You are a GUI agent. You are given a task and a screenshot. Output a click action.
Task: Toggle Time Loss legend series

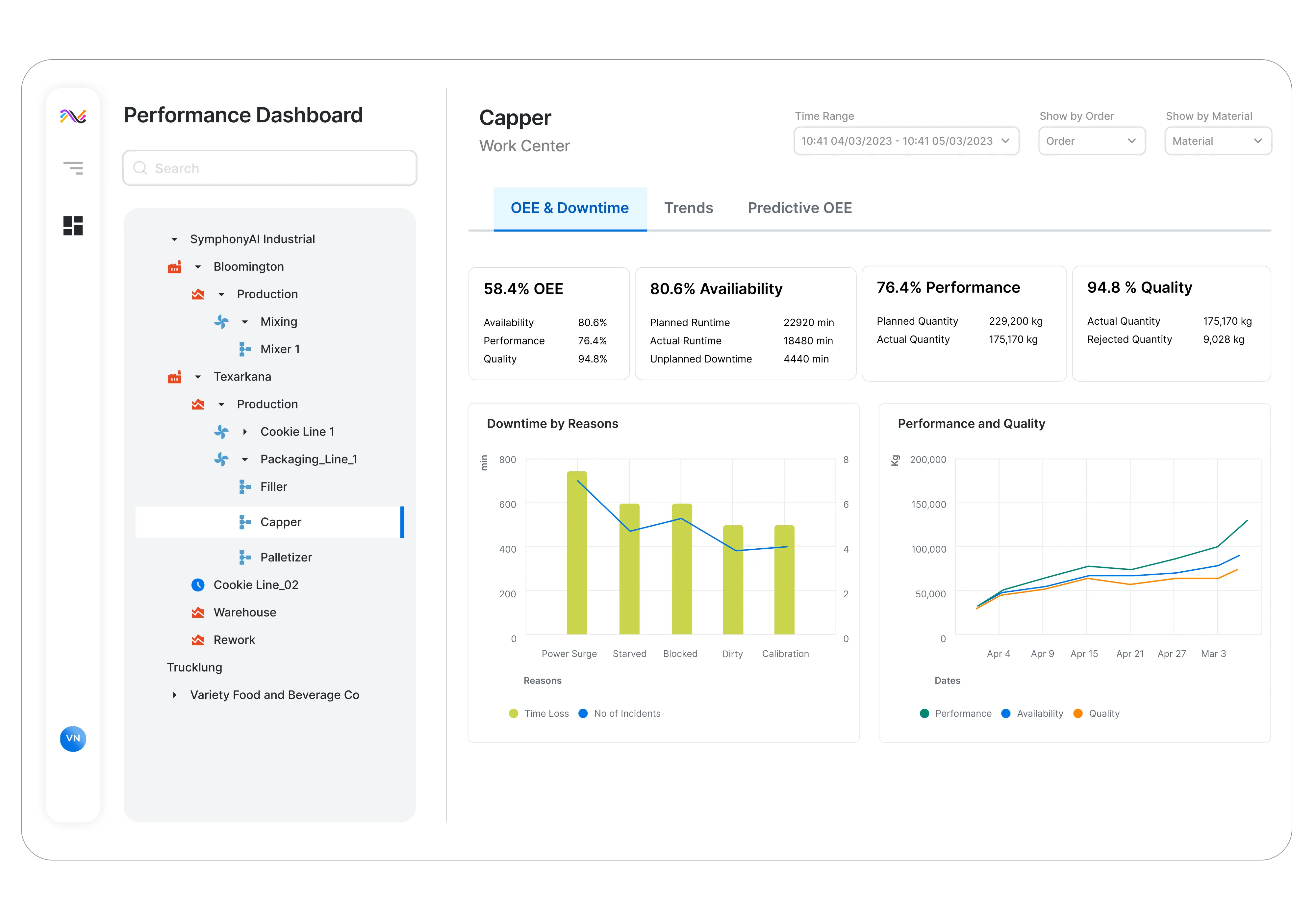(539, 713)
